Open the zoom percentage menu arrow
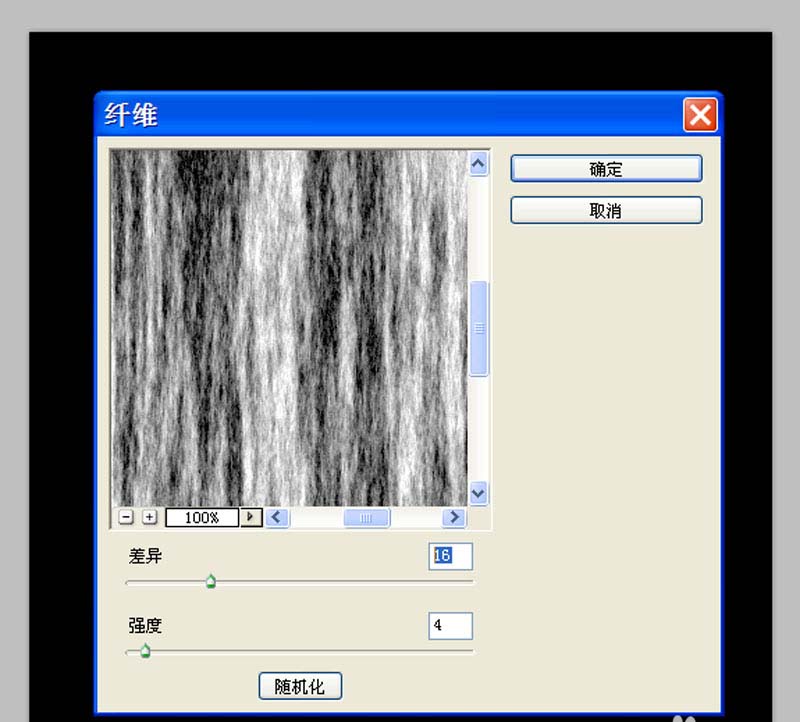Image resolution: width=800 pixels, height=722 pixels. (251, 517)
